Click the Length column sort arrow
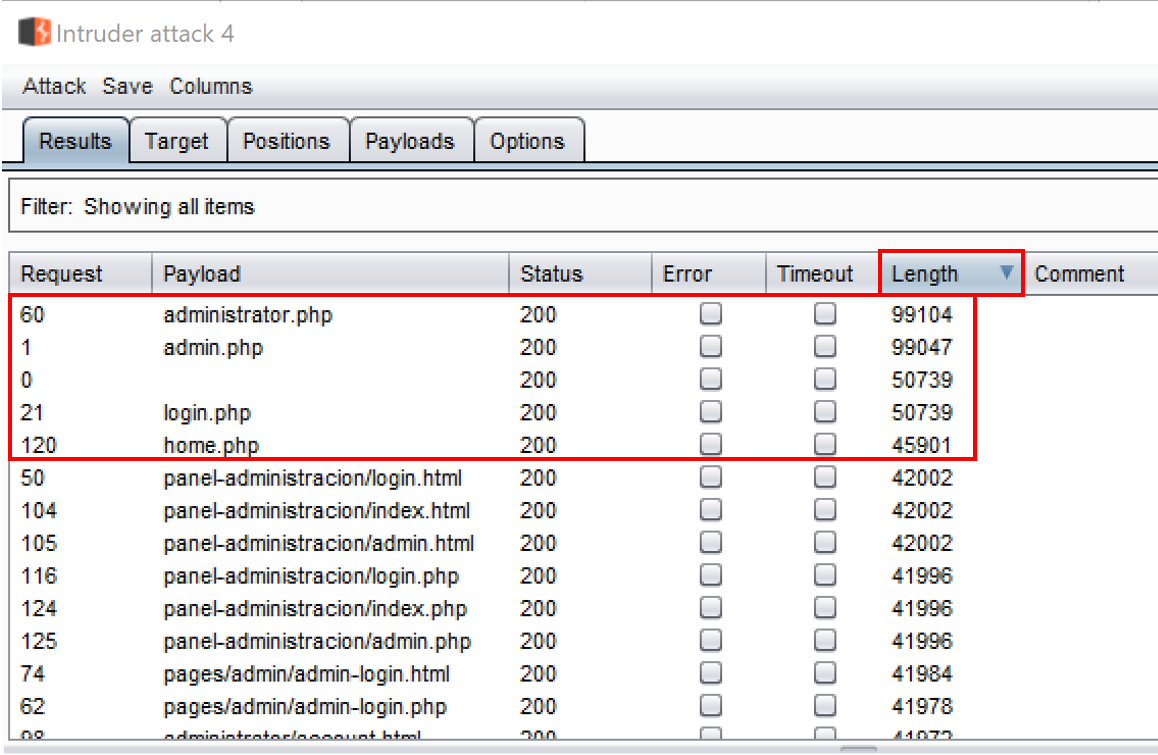1158x755 pixels. click(x=1006, y=272)
